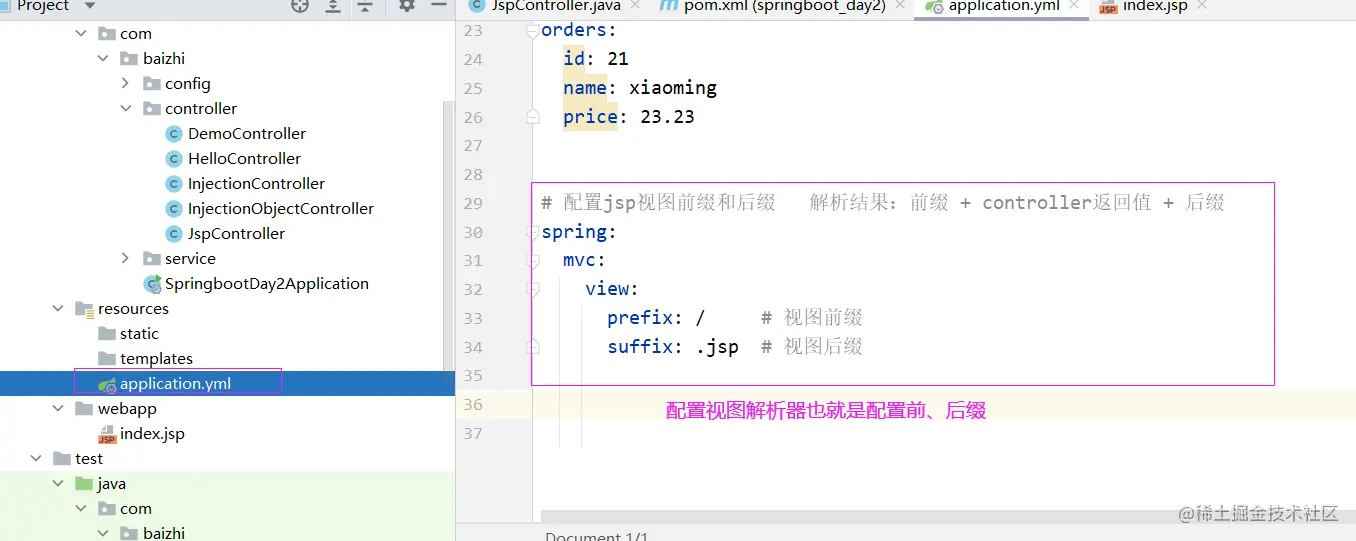Close the pom.xml tab

pos(900,6)
